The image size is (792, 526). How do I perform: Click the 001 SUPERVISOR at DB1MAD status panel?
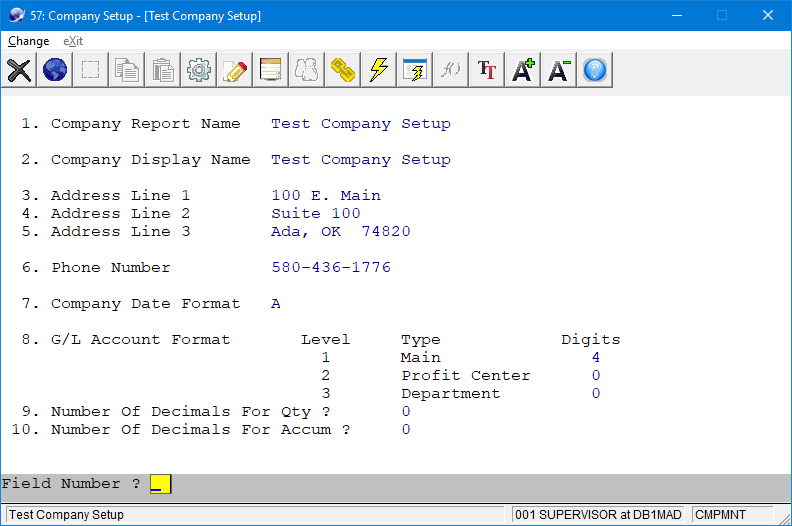coord(598,515)
